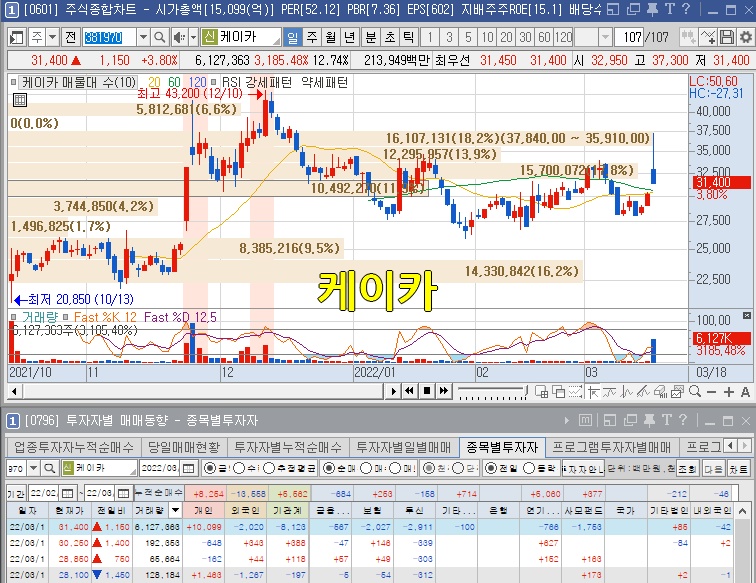
Task: Select the 종목별투자자 tab
Action: 502,447
